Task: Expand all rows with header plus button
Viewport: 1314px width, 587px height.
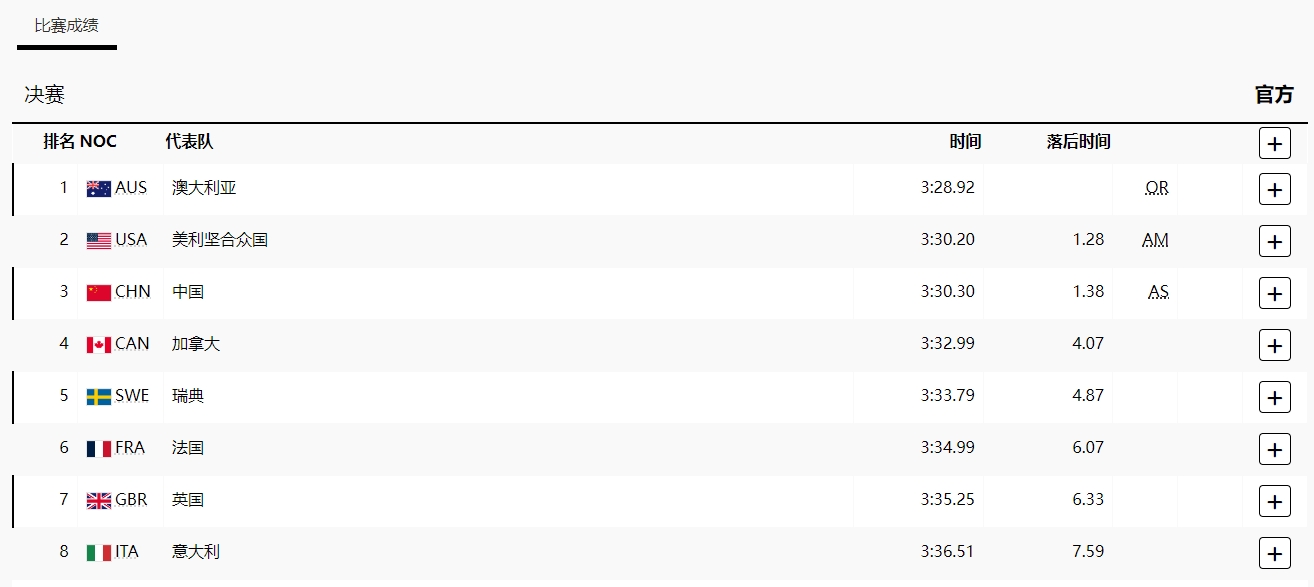Action: (1274, 144)
